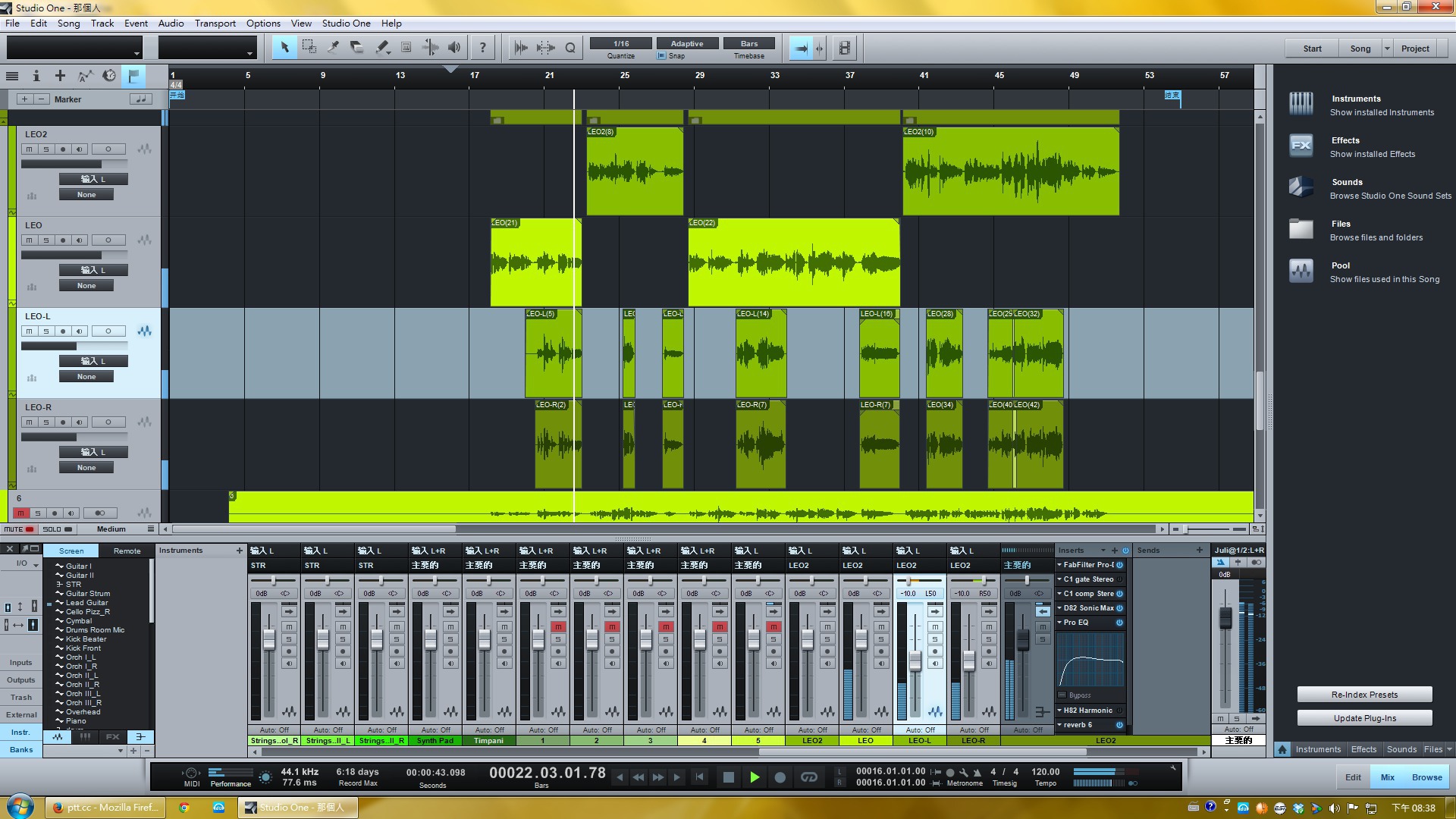Click the Update Plug-Ins button
This screenshot has height=819, width=1456.
[x=1363, y=718]
